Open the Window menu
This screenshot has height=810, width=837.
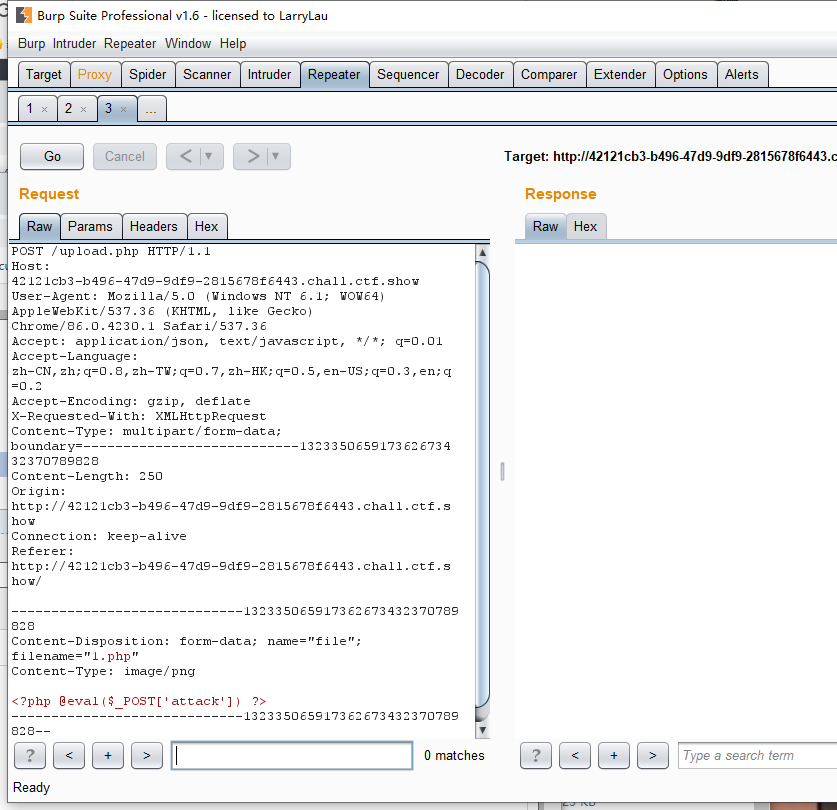pyautogui.click(x=188, y=44)
